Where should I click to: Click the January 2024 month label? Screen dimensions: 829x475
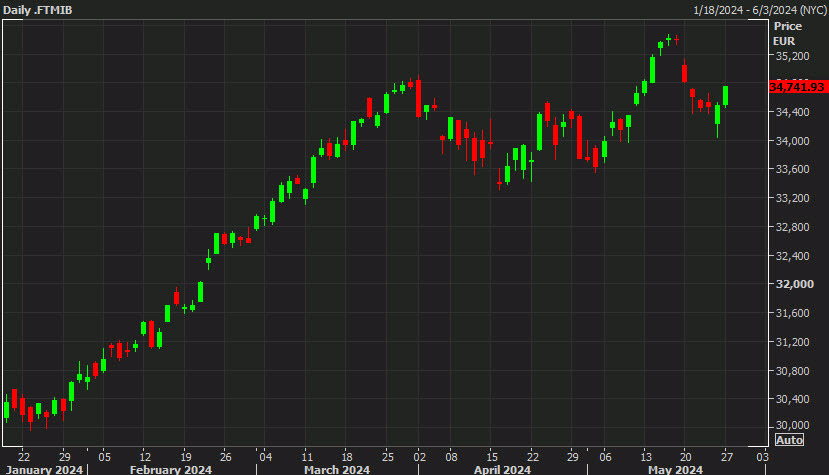43,468
